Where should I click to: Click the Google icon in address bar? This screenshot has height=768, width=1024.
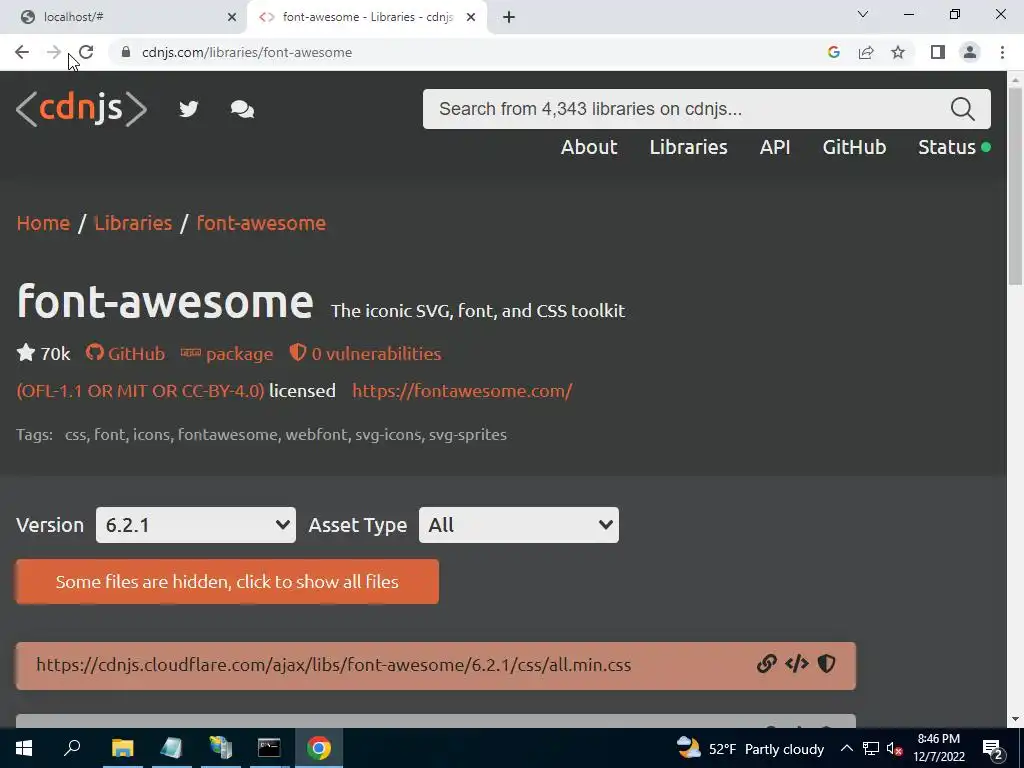tap(833, 52)
